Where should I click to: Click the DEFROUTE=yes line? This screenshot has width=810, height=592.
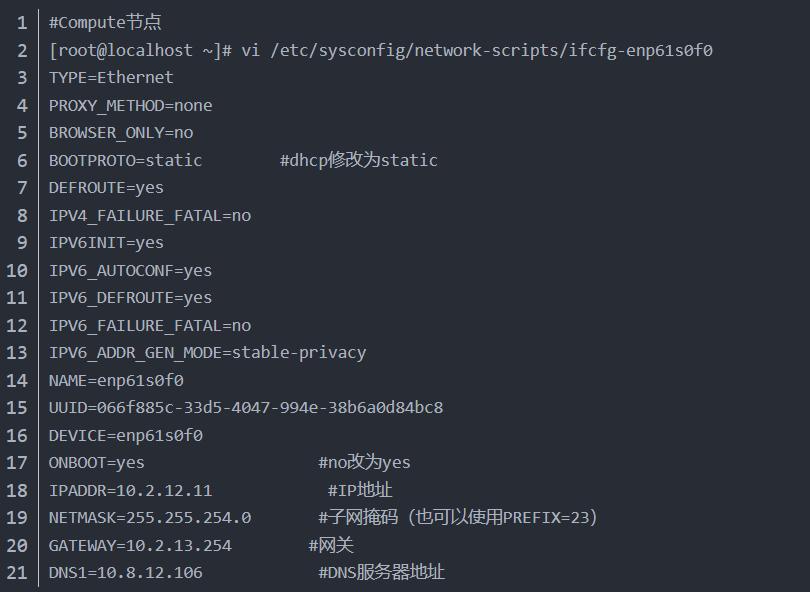[106, 187]
